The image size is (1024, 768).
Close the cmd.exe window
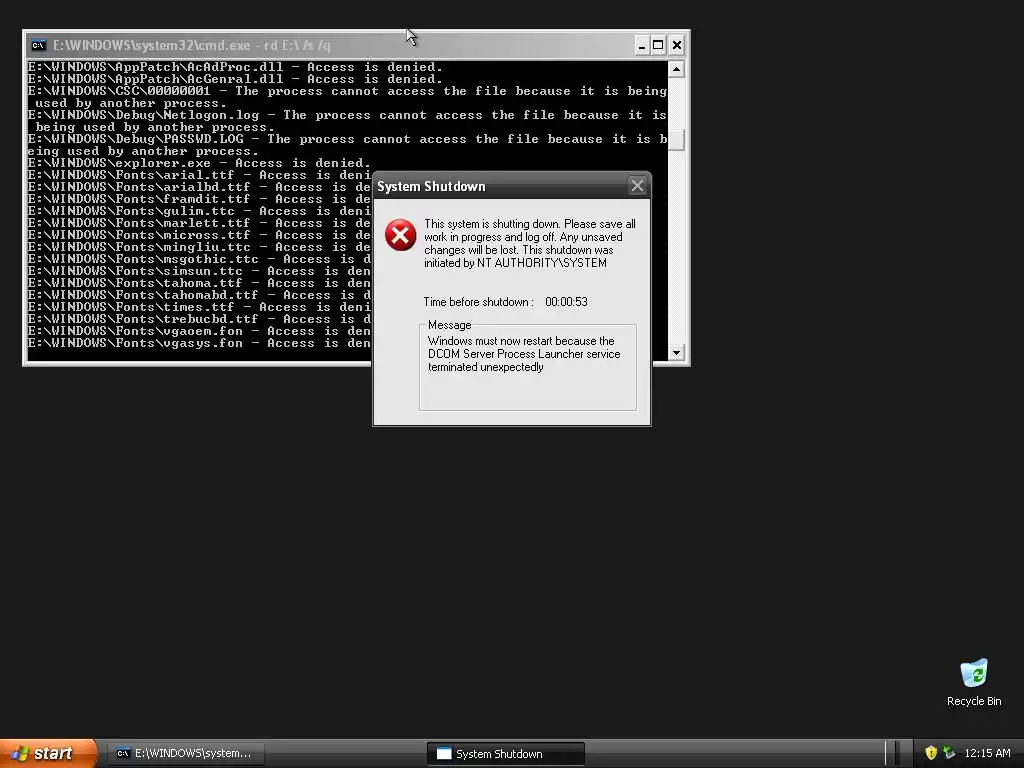[x=677, y=45]
